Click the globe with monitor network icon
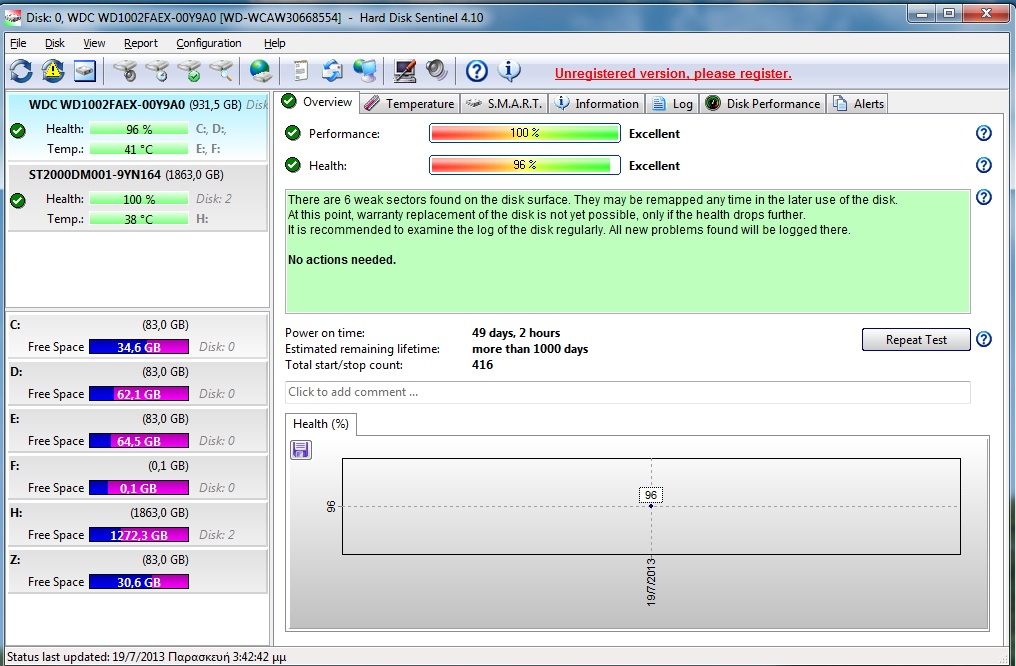 365,71
